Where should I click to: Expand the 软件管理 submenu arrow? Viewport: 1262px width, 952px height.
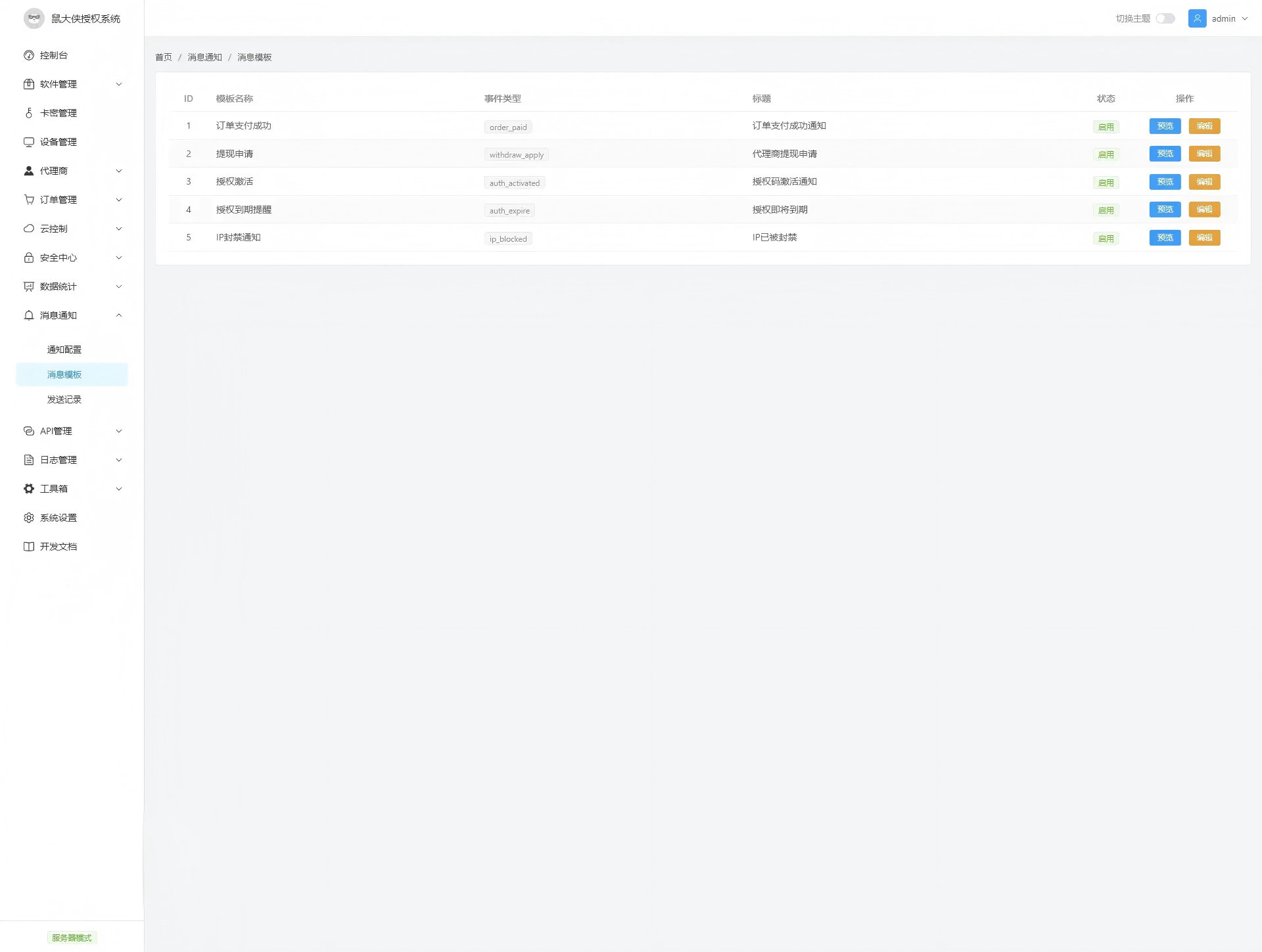[x=119, y=84]
